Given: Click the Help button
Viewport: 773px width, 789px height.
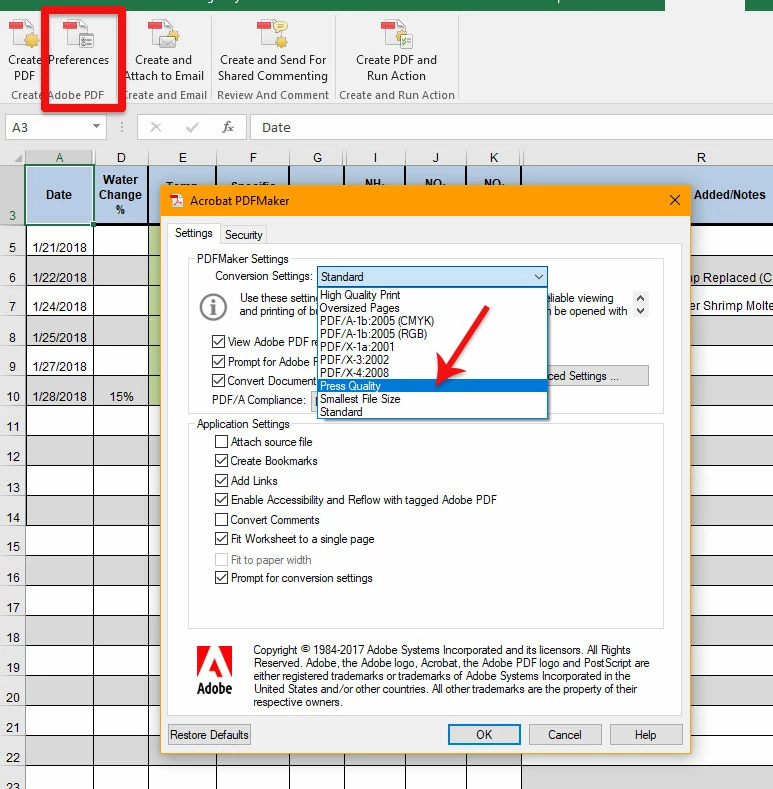Looking at the screenshot, I should 646,735.
